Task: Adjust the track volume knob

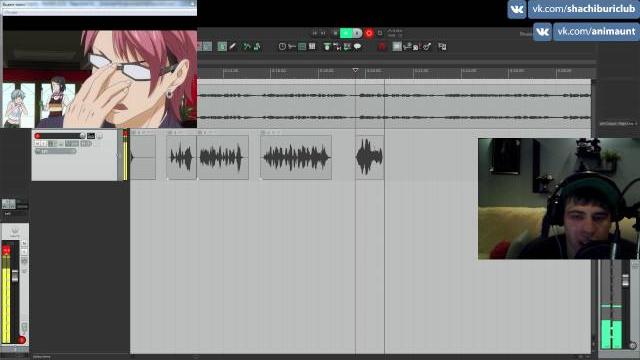Action: point(83,136)
